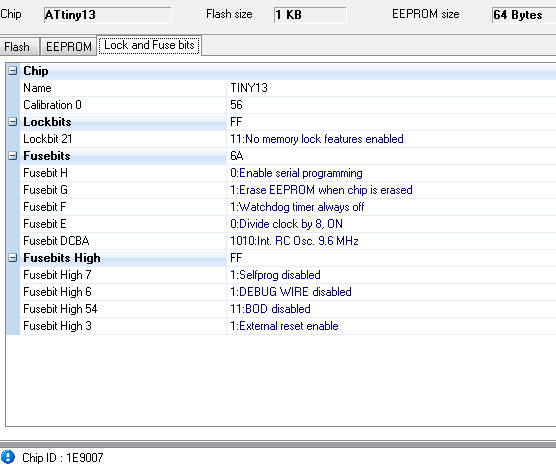Viewport: 556px width, 466px height.
Task: Select the Fusebit F row label
Action: pyautogui.click(x=45, y=207)
